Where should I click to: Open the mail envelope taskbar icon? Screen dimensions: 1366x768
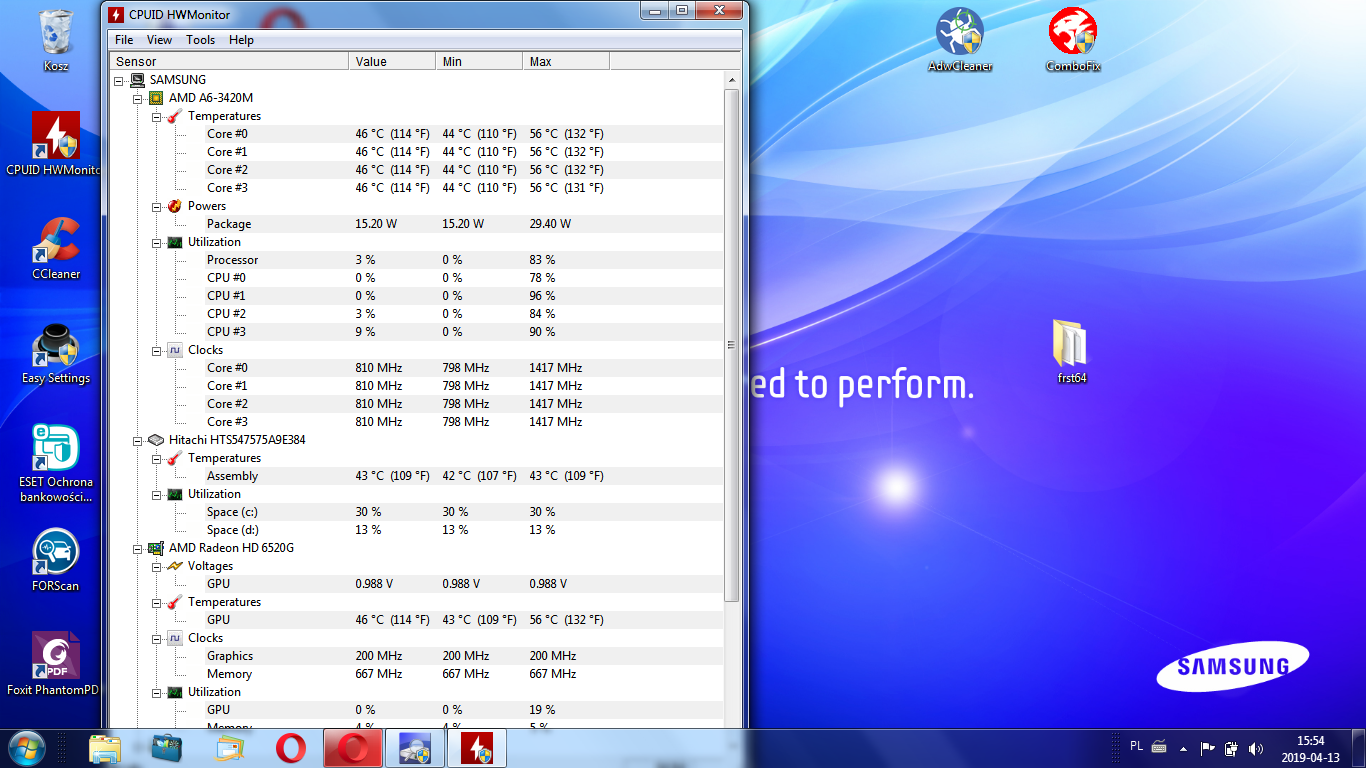(x=229, y=748)
